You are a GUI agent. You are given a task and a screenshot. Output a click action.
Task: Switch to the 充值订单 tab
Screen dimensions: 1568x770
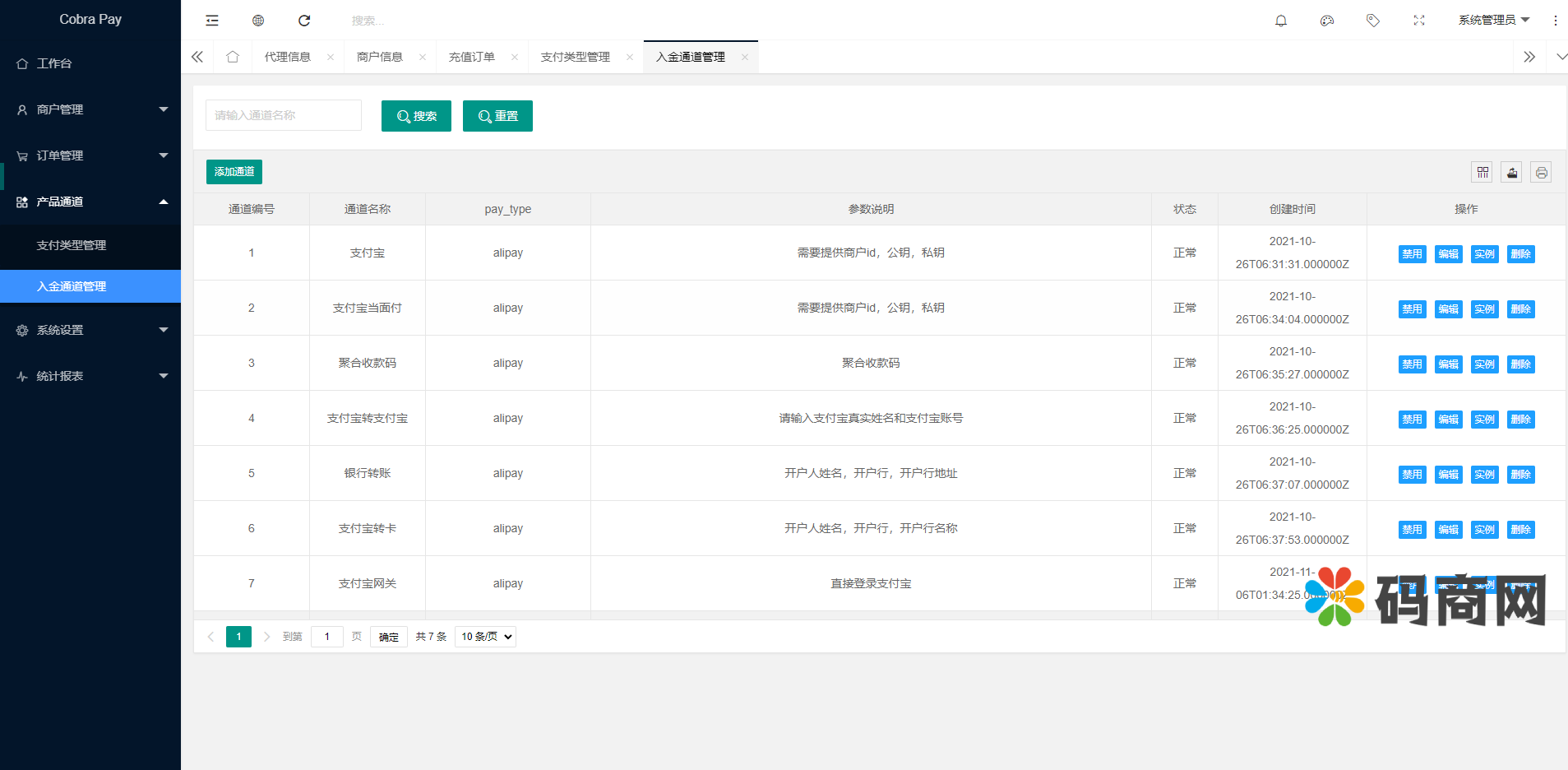[x=472, y=57]
